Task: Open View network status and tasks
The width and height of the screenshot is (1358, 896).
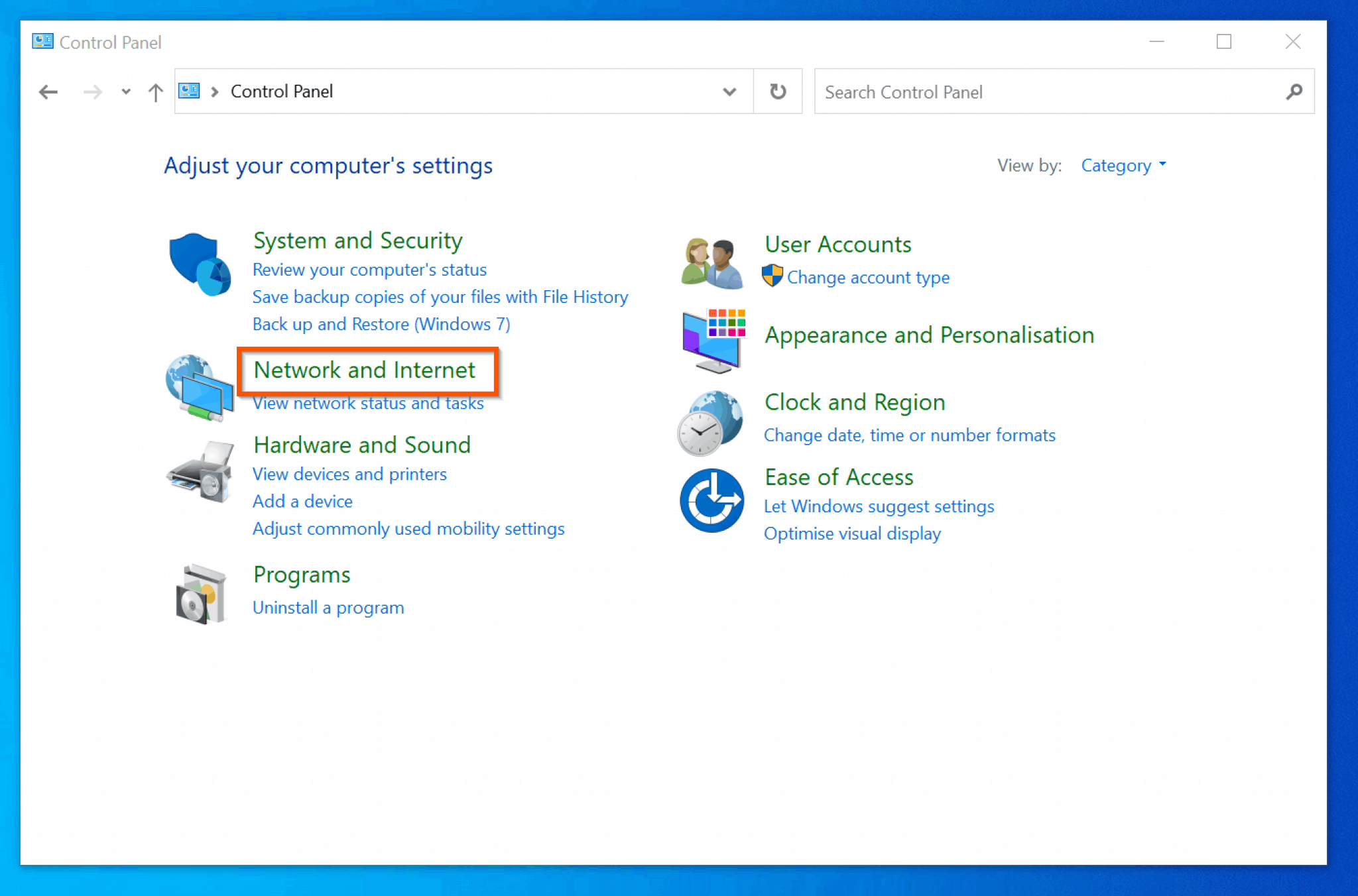Action: pyautogui.click(x=368, y=403)
